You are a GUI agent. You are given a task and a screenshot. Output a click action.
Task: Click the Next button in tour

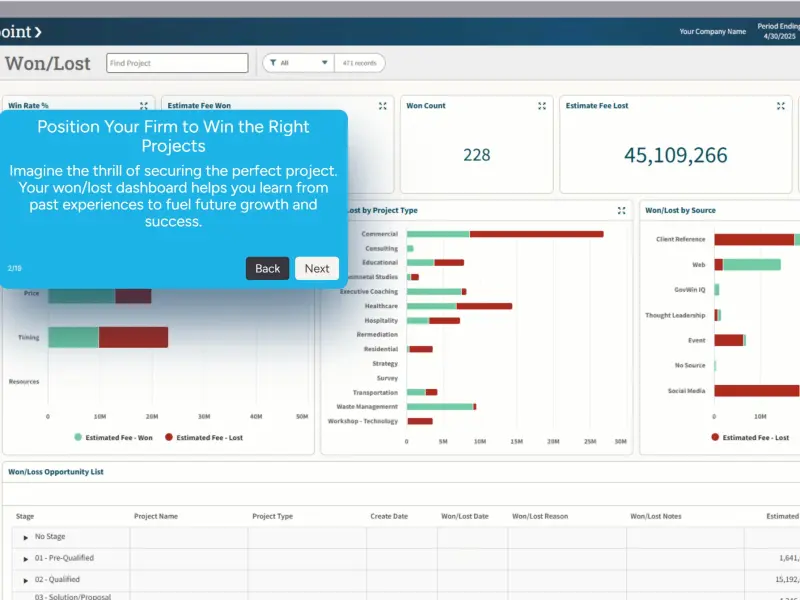(x=317, y=268)
